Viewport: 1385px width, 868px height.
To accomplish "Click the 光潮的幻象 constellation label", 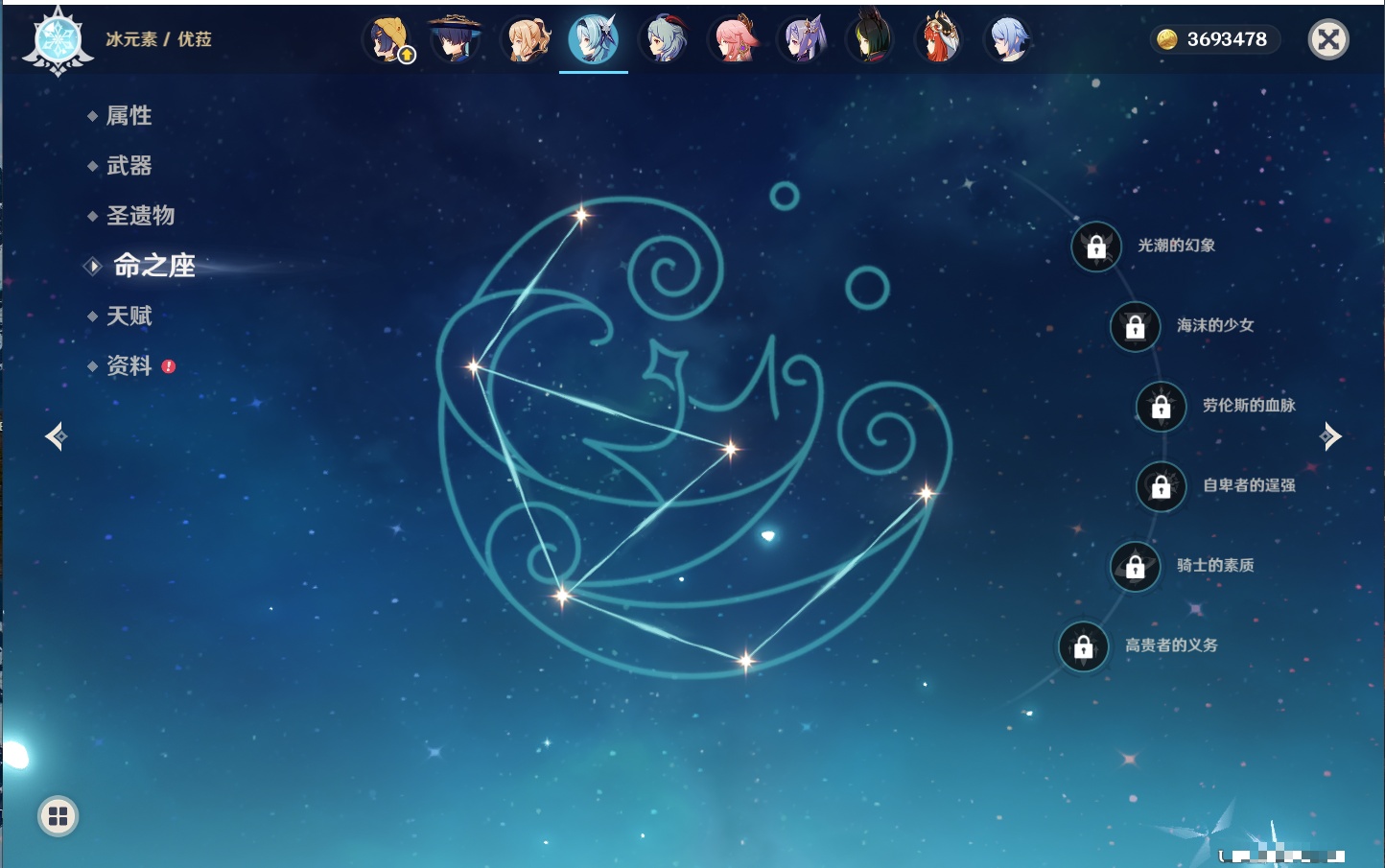I will (x=1177, y=246).
